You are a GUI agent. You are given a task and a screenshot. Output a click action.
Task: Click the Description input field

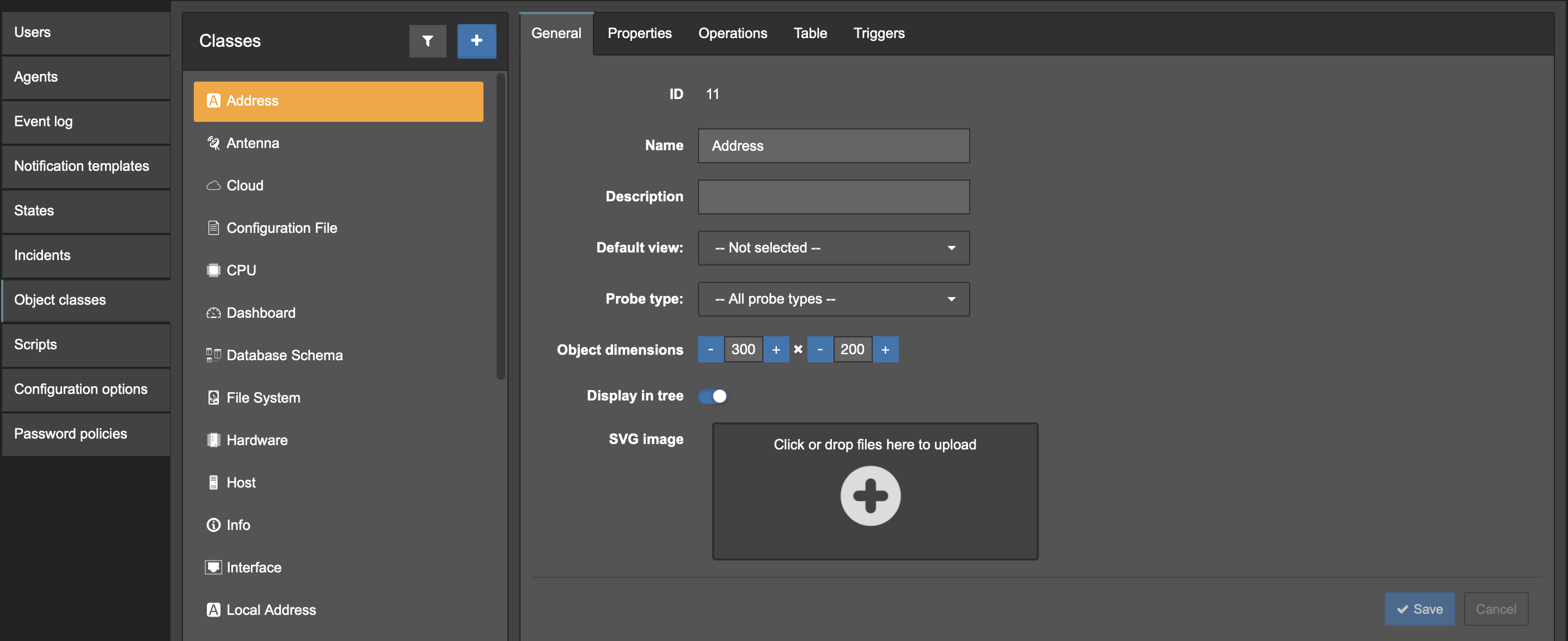click(x=834, y=196)
